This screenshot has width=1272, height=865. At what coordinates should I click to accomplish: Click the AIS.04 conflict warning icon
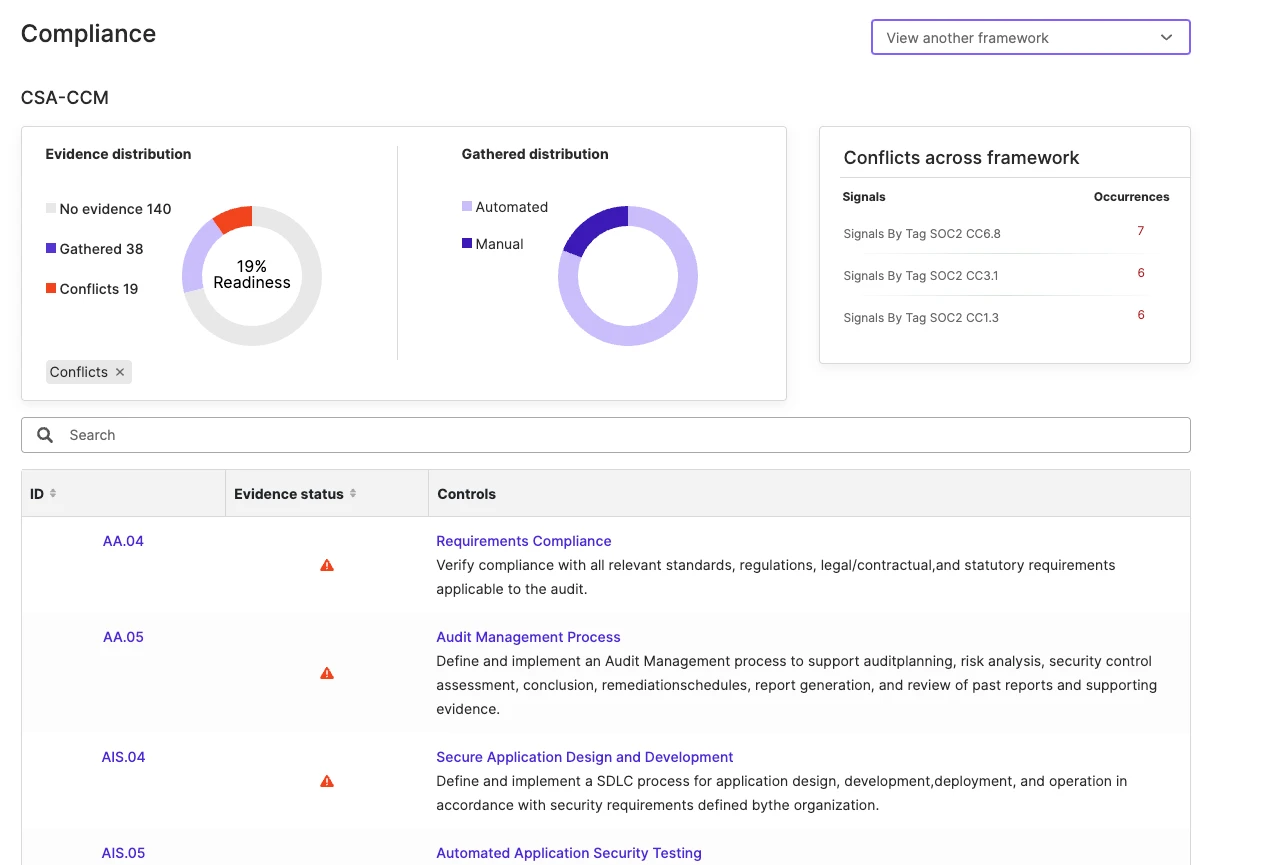tap(327, 782)
